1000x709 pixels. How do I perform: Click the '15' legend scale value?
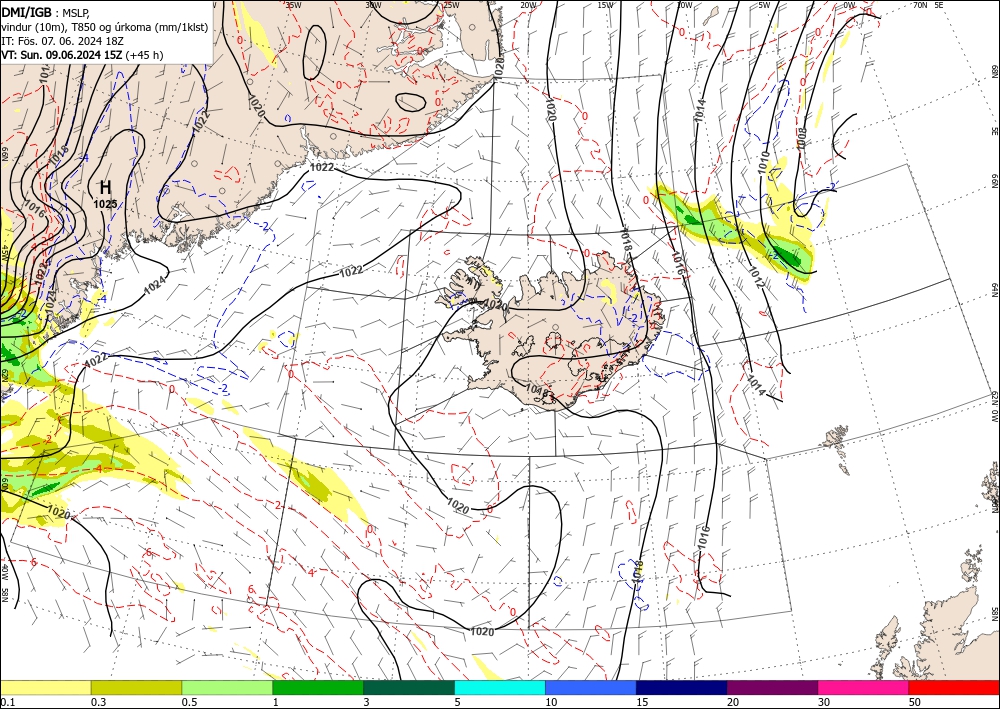coord(642,702)
